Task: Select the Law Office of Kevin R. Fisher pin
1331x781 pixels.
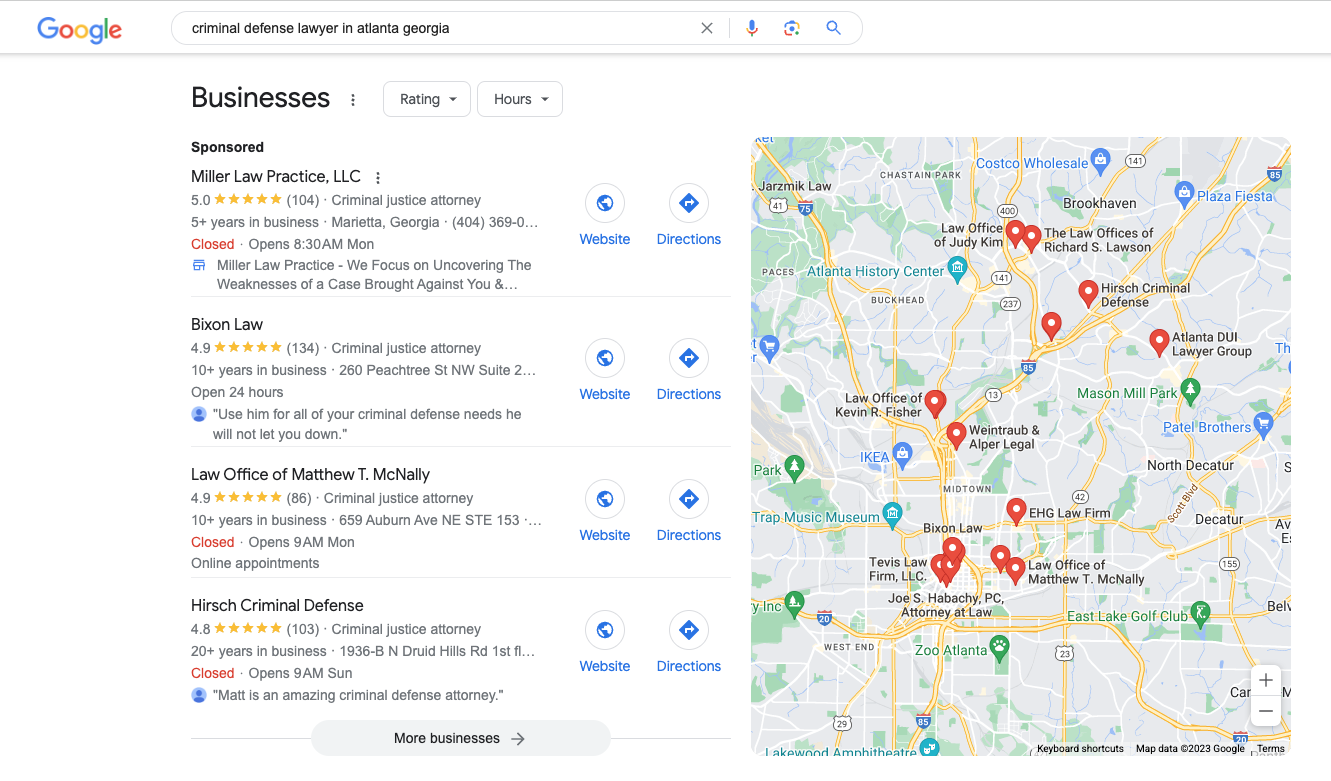Action: pyautogui.click(x=935, y=403)
